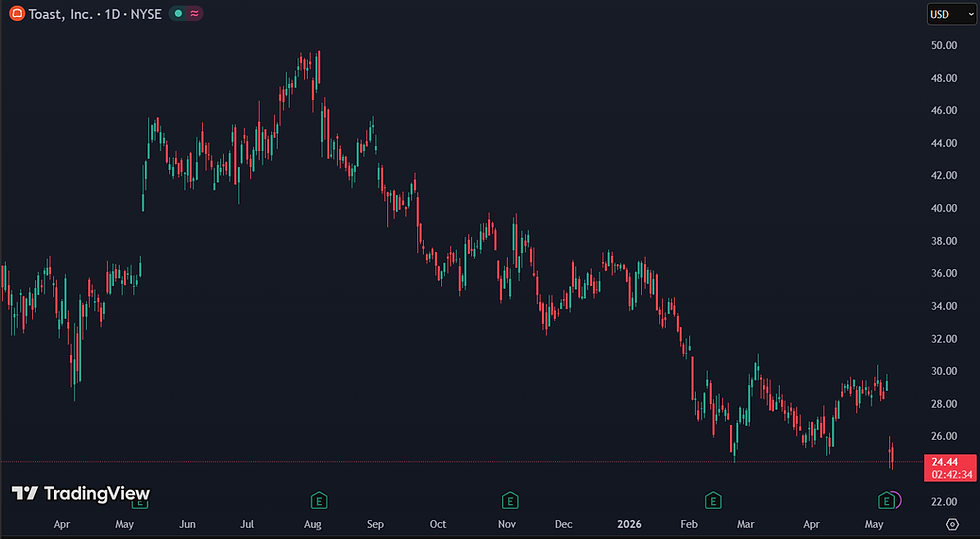This screenshot has width=980, height=539.
Task: Click the 46.00 price axis label
Action: click(x=944, y=110)
